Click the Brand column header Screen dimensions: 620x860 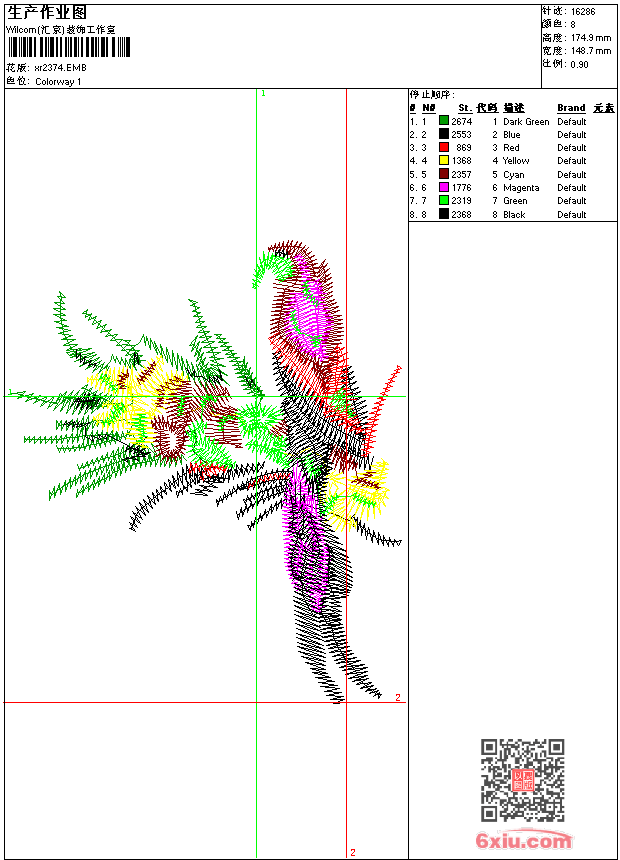571,108
